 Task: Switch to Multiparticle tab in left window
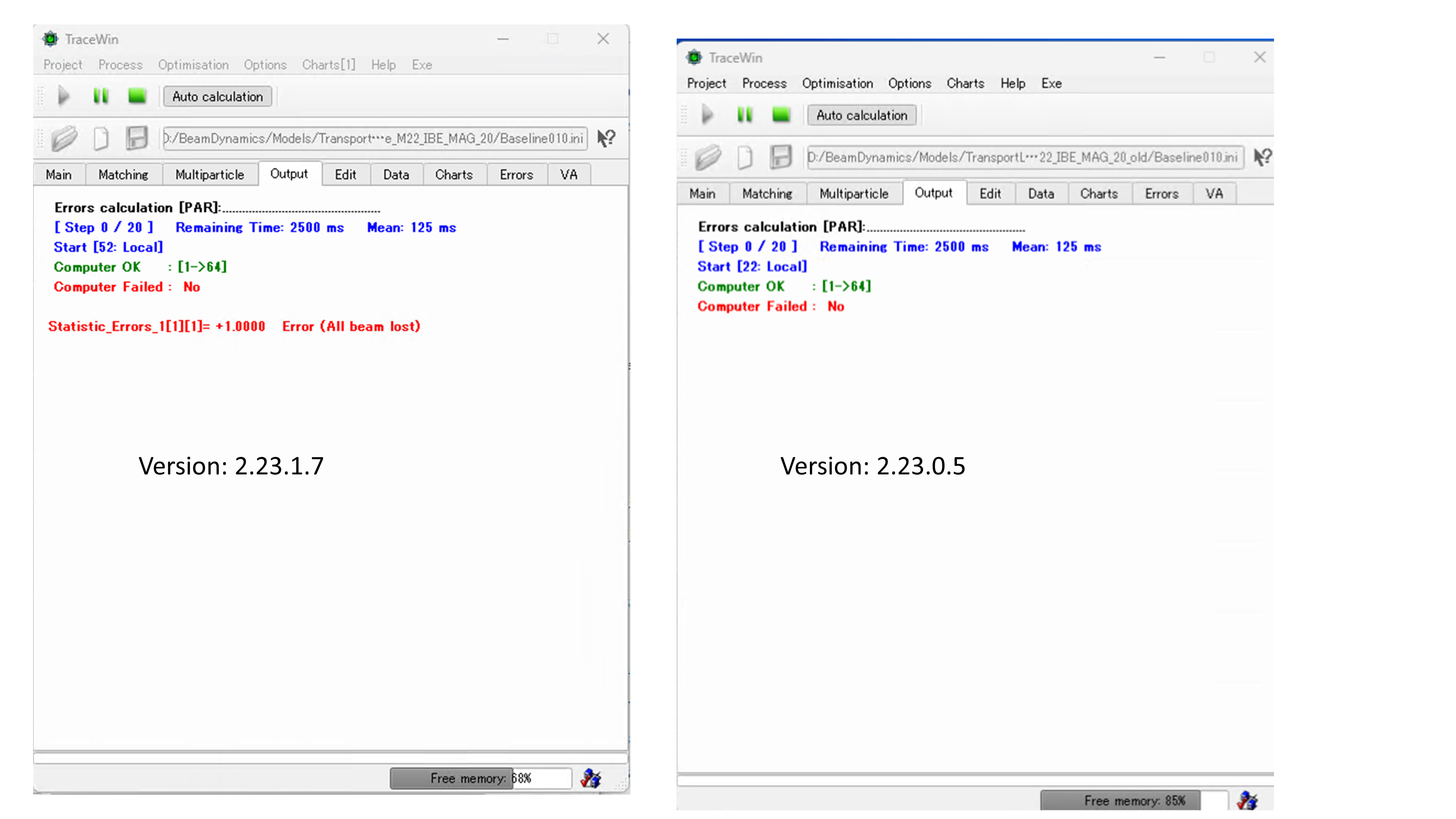click(x=210, y=175)
